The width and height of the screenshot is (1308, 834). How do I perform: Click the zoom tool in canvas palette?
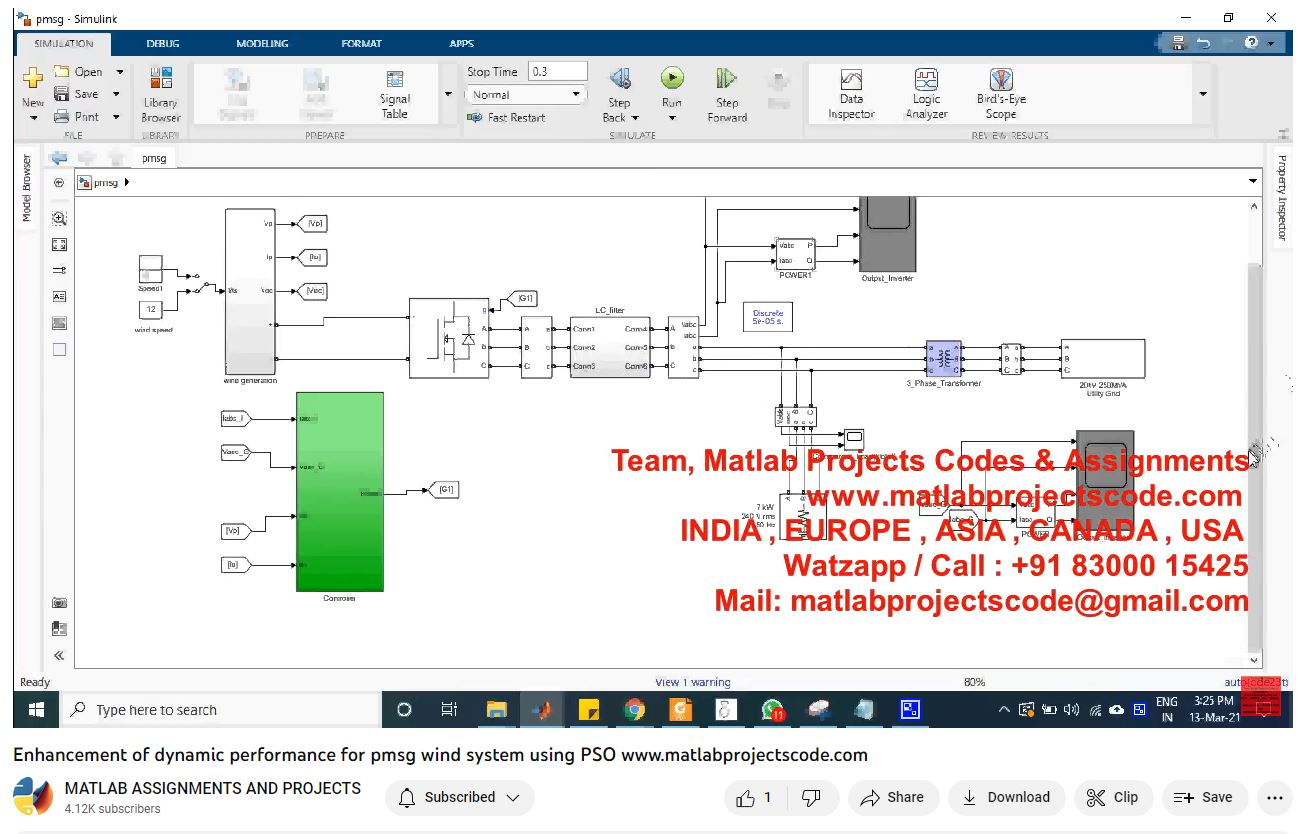tap(59, 218)
